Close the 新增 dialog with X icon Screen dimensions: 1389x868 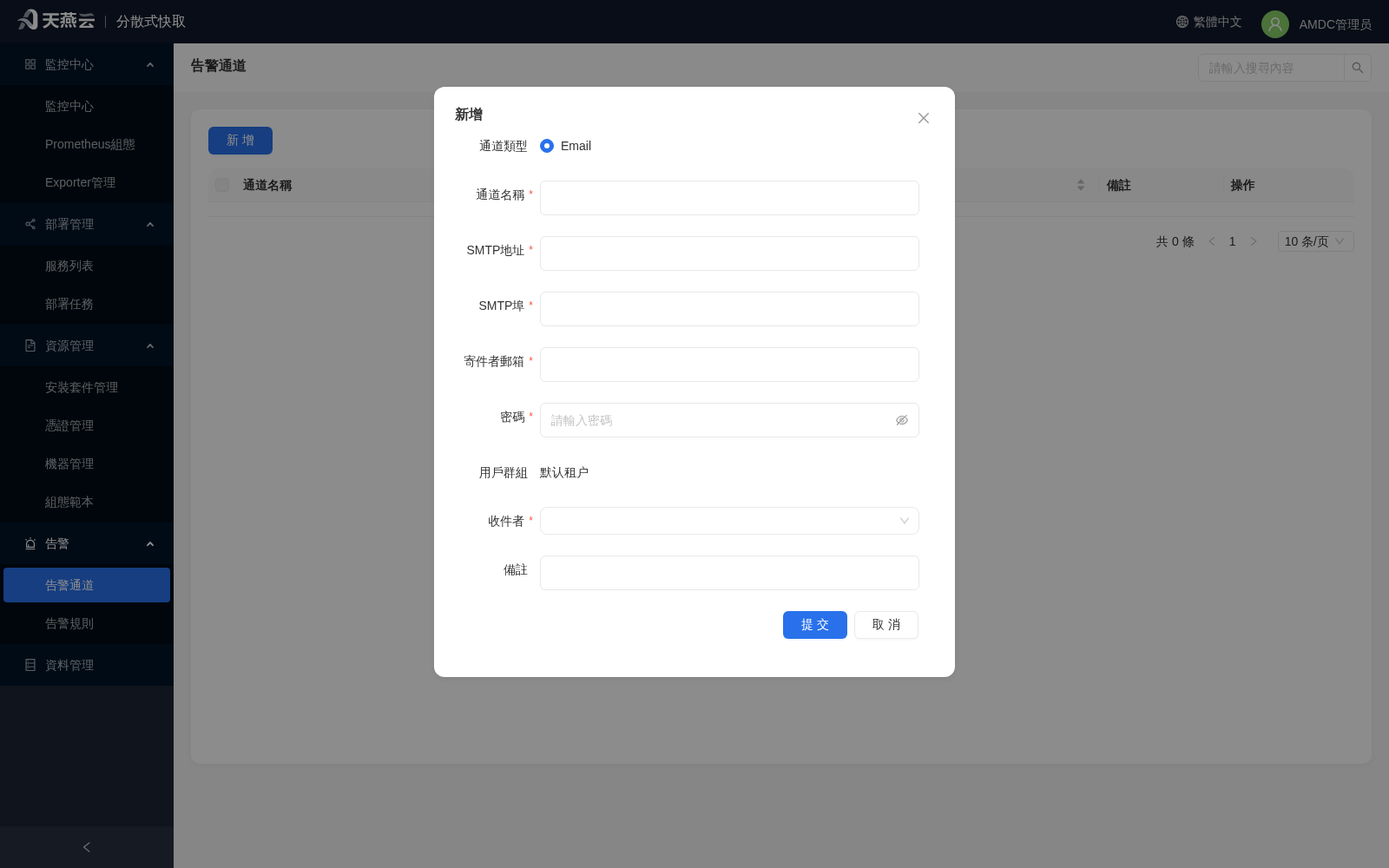coord(924,118)
